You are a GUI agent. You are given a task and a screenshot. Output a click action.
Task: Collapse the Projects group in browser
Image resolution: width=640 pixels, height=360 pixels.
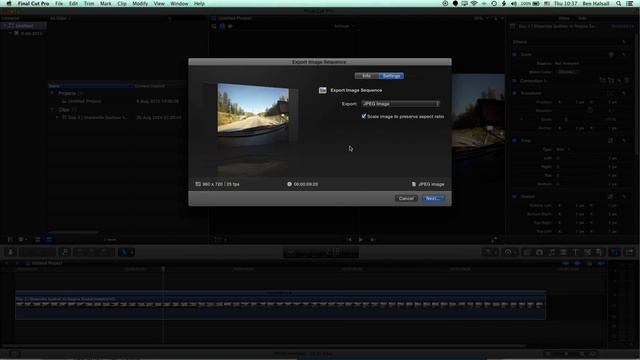click(x=52, y=93)
